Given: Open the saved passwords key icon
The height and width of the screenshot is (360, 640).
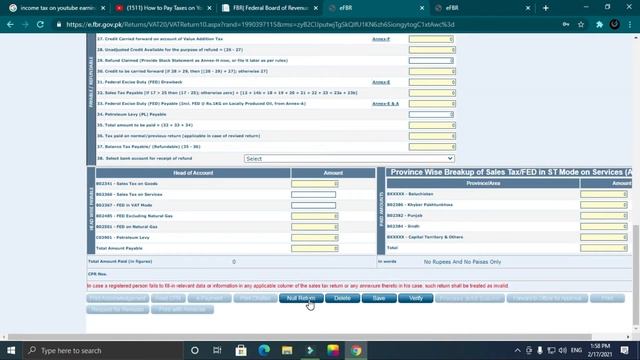Looking at the screenshot, I should (x=566, y=24).
